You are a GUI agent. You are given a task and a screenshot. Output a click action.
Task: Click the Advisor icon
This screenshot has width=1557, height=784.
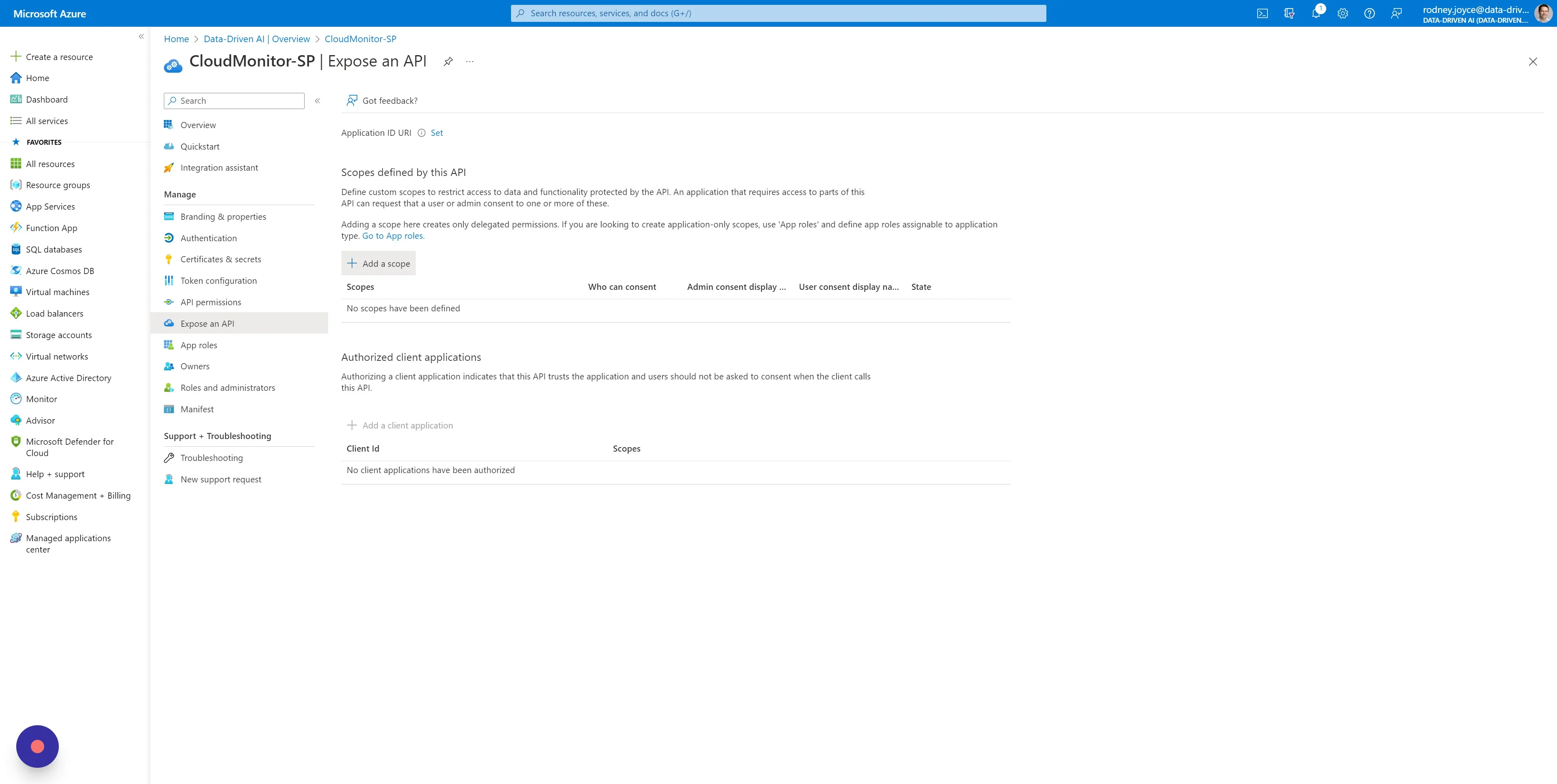(16, 420)
